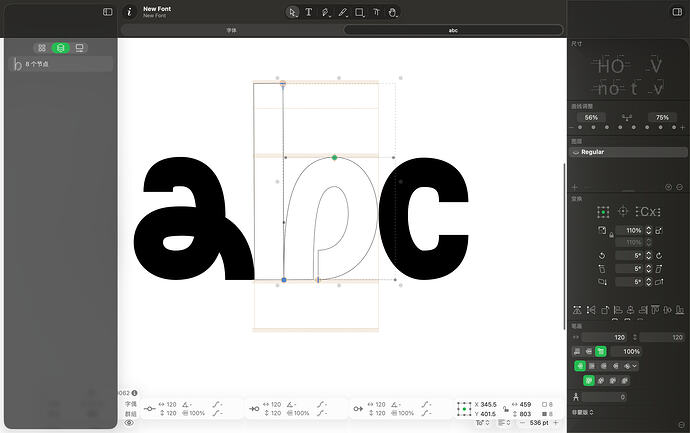Viewport: 690px width, 433px height.
Task: Select the Draw (pen) tool
Action: pos(326,12)
